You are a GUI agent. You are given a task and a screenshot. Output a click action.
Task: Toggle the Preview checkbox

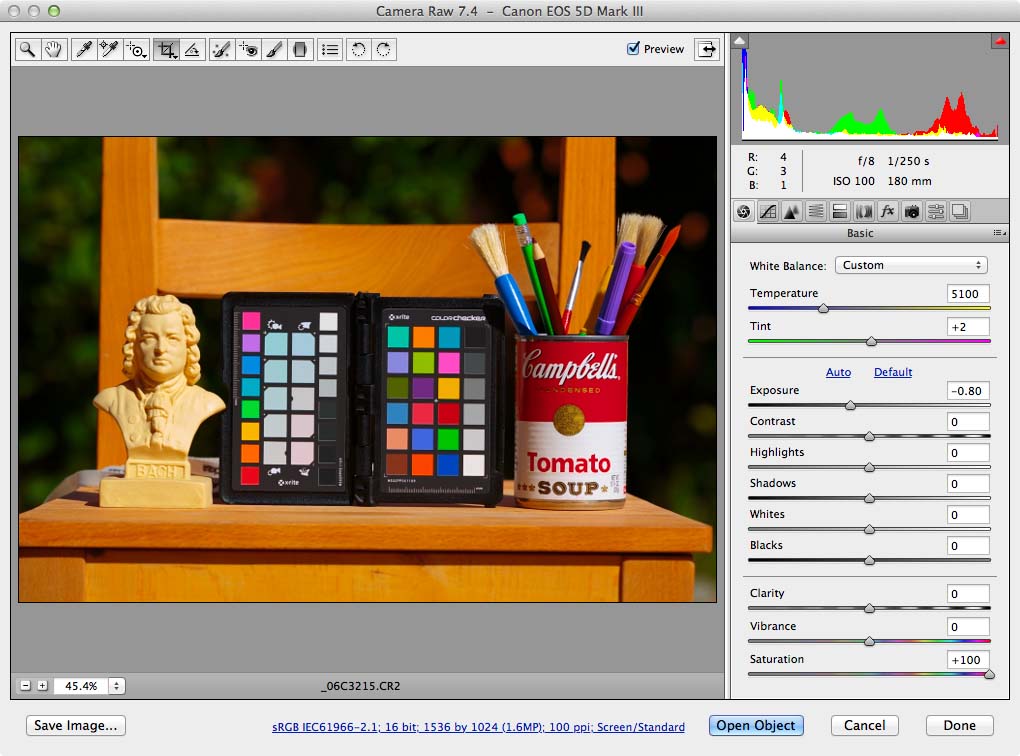(x=633, y=48)
